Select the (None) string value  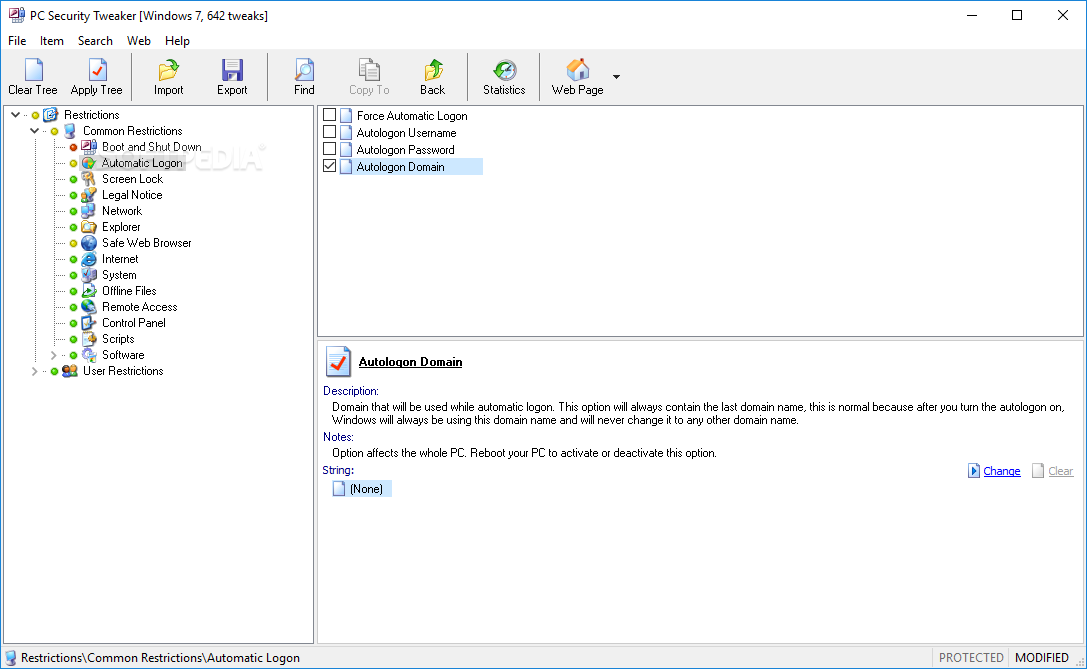pos(362,489)
